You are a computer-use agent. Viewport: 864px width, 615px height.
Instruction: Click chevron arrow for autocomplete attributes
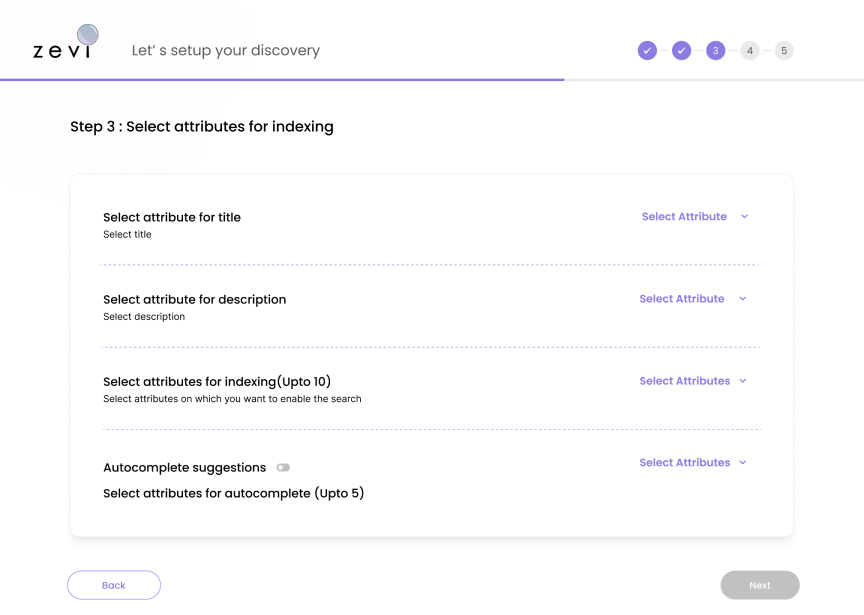742,463
